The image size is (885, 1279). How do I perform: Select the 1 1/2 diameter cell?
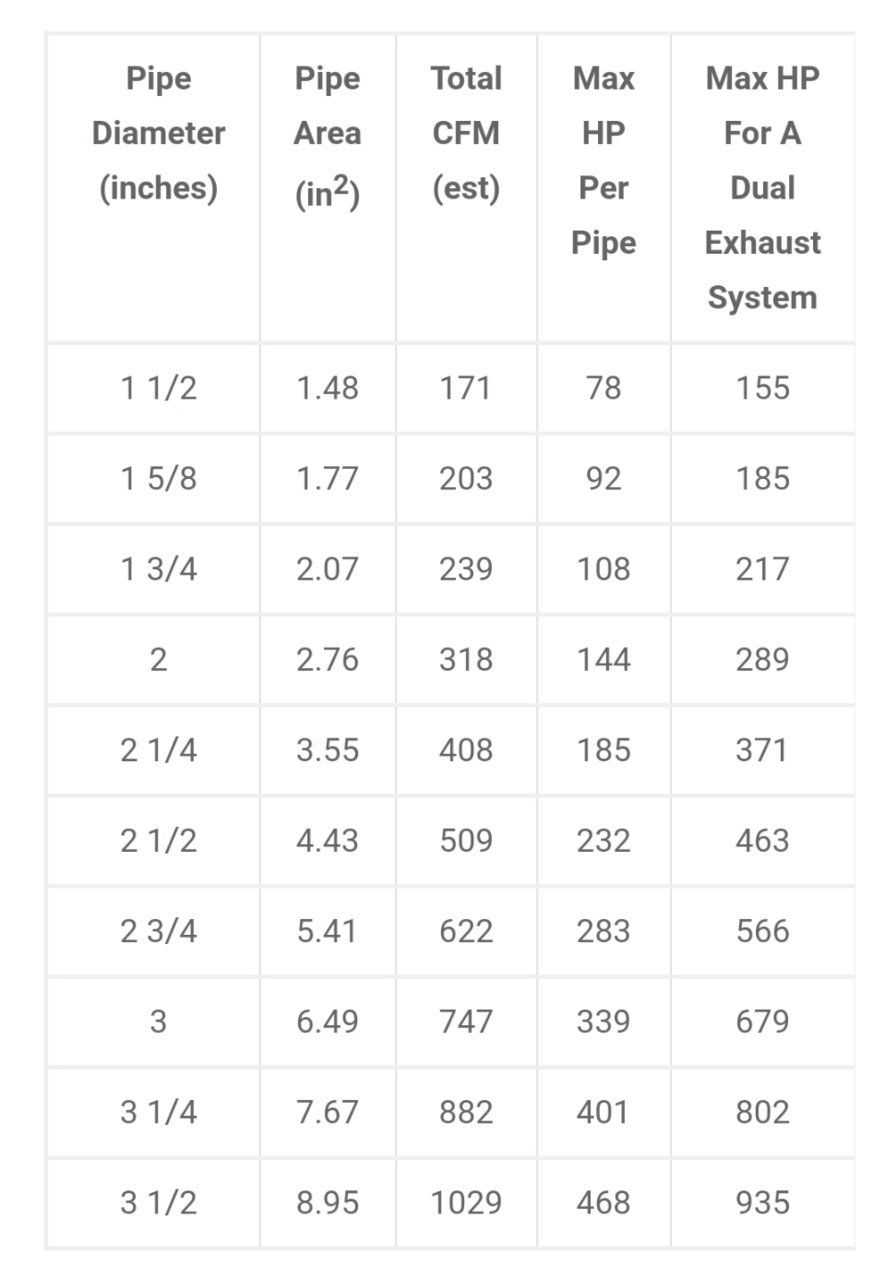[x=158, y=388]
